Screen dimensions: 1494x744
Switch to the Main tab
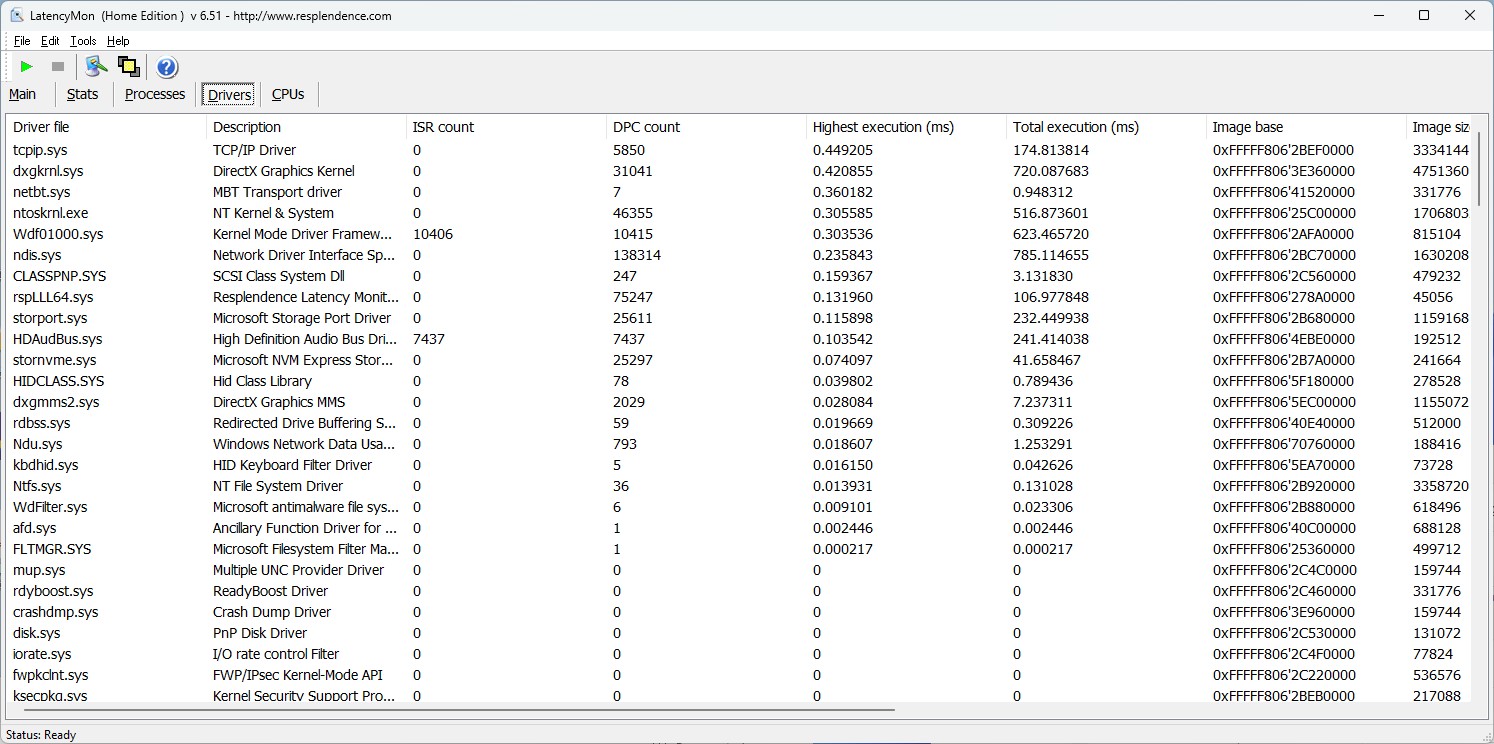[x=23, y=94]
